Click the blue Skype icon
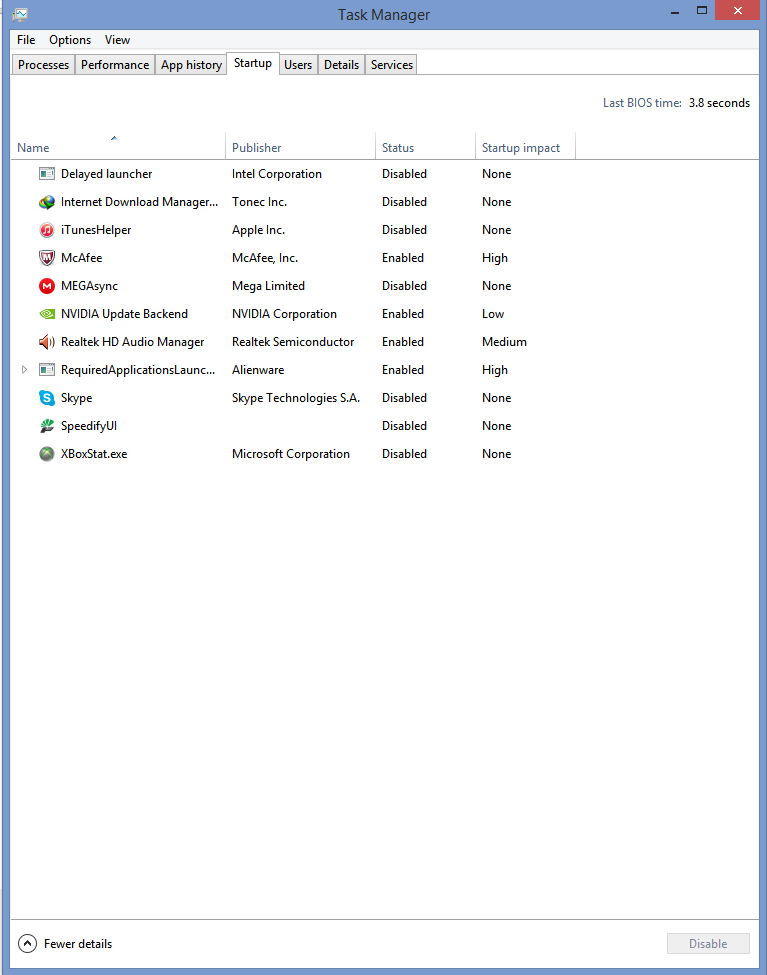 pyautogui.click(x=47, y=398)
